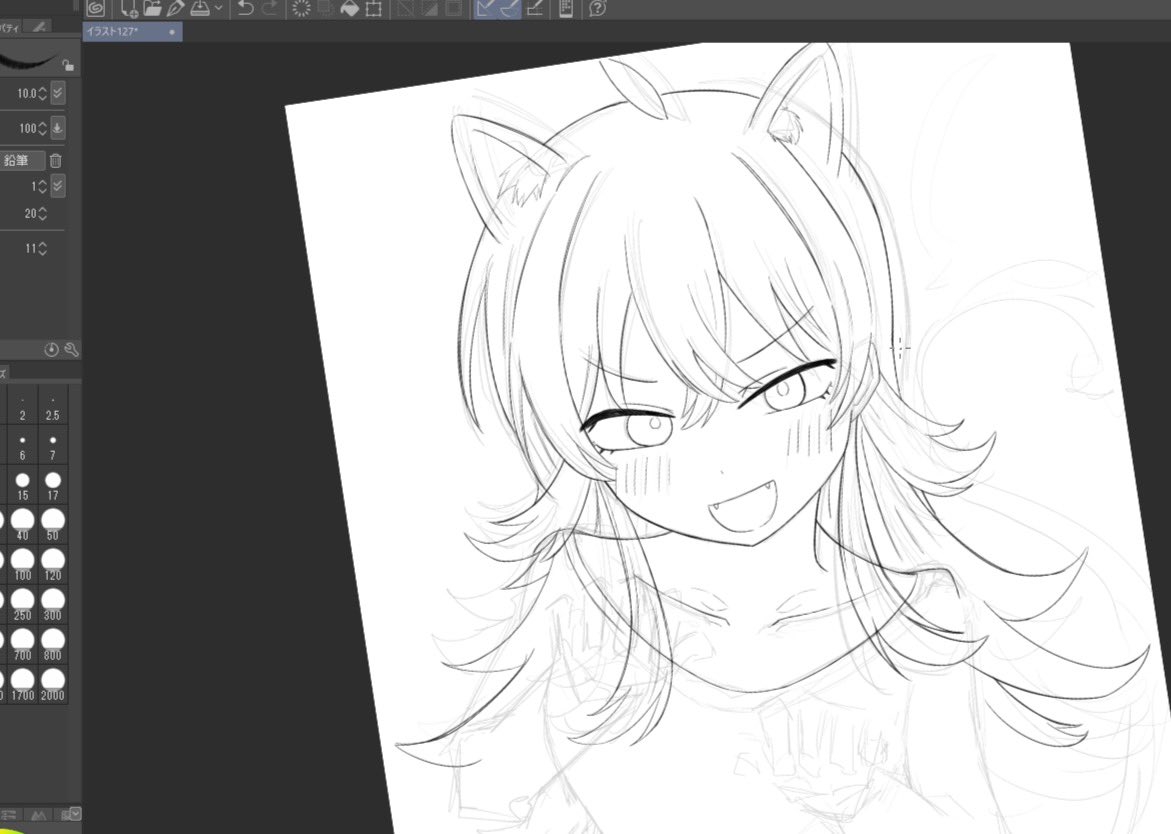Select brush size preset 300
This screenshot has height=834, width=1171.
52,606
